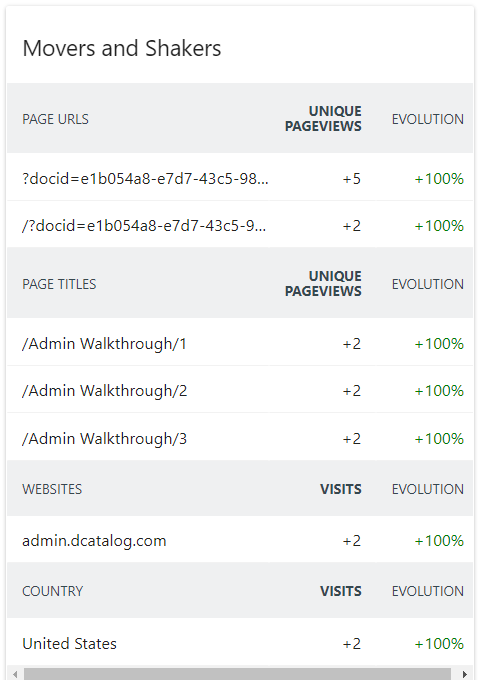The width and height of the screenshot is (494, 680).
Task: Open the admin.dcatalog.com website row
Action: 240,540
